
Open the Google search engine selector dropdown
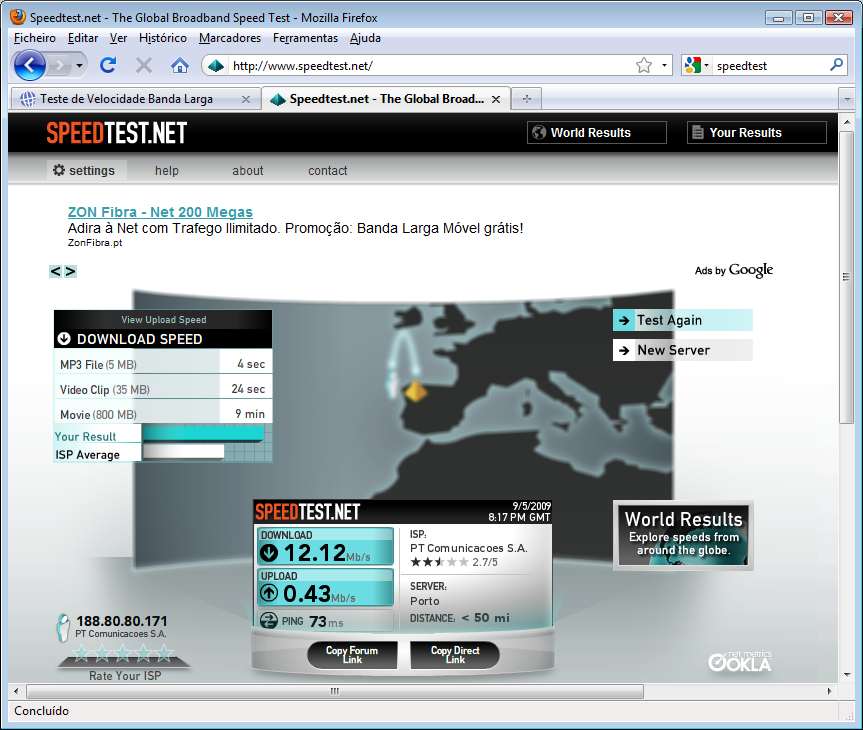coord(697,66)
